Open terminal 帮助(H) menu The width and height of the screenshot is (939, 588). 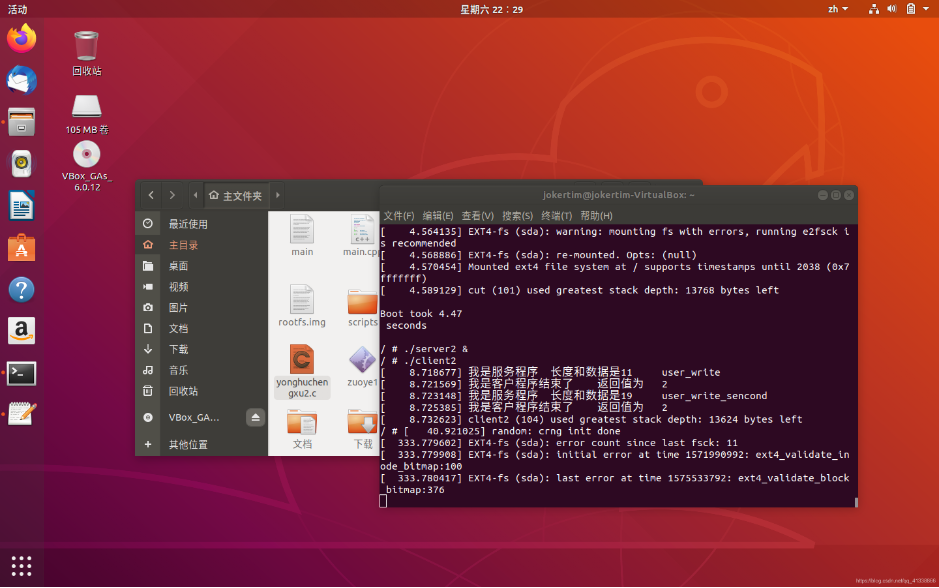596,216
